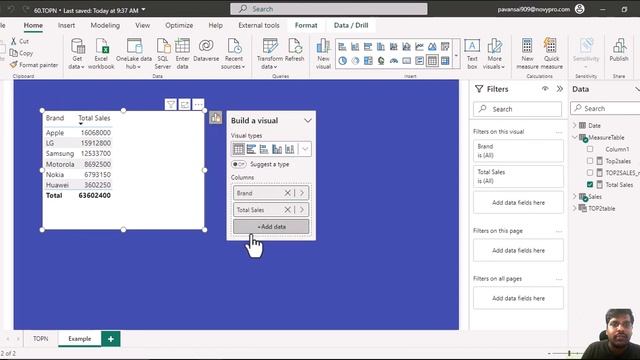Collapse the MeasureTable node
This screenshot has height=360, width=640.
[x=575, y=137]
